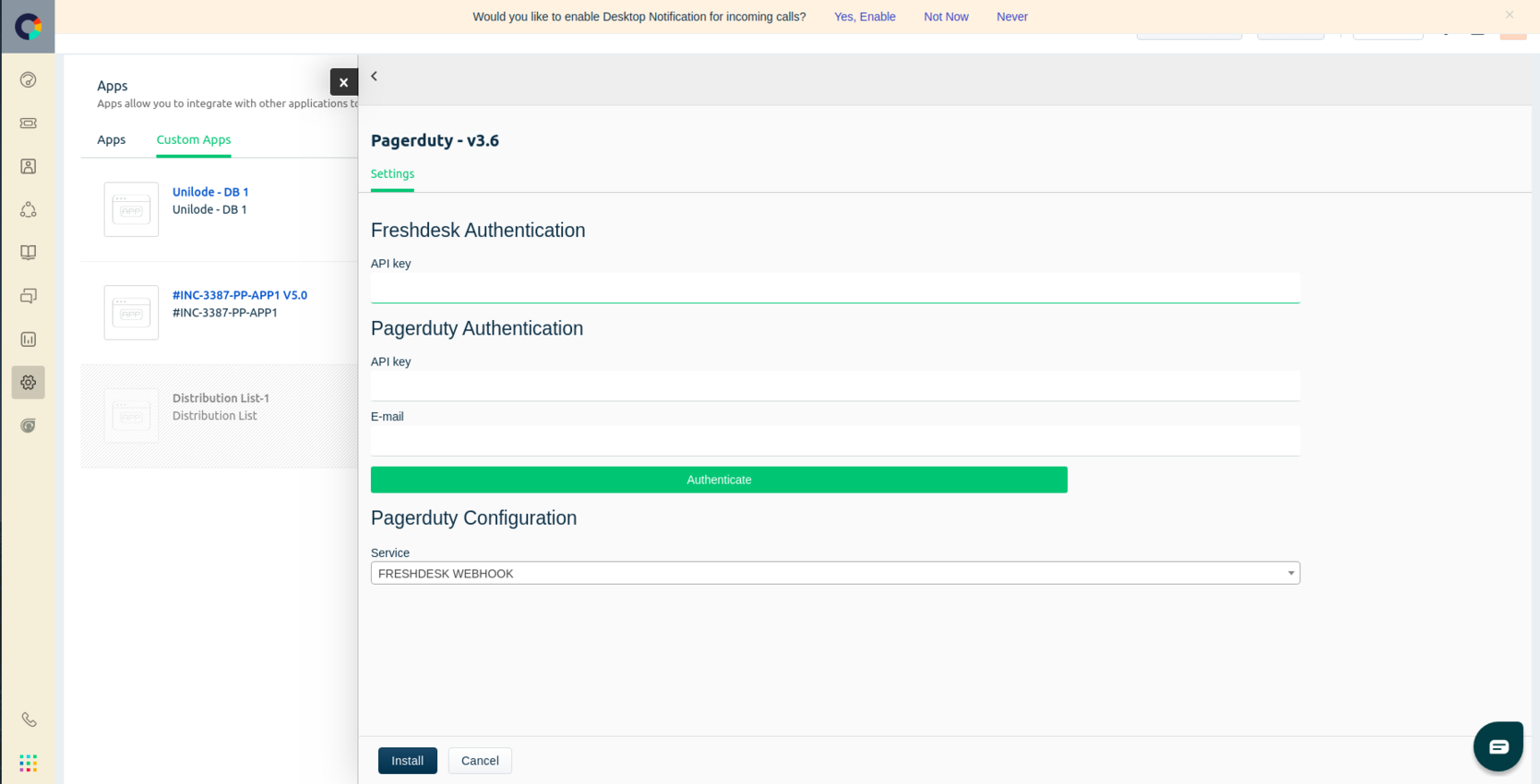Open the Admin gear icon in sidebar
The width and height of the screenshot is (1540, 784).
(x=29, y=382)
